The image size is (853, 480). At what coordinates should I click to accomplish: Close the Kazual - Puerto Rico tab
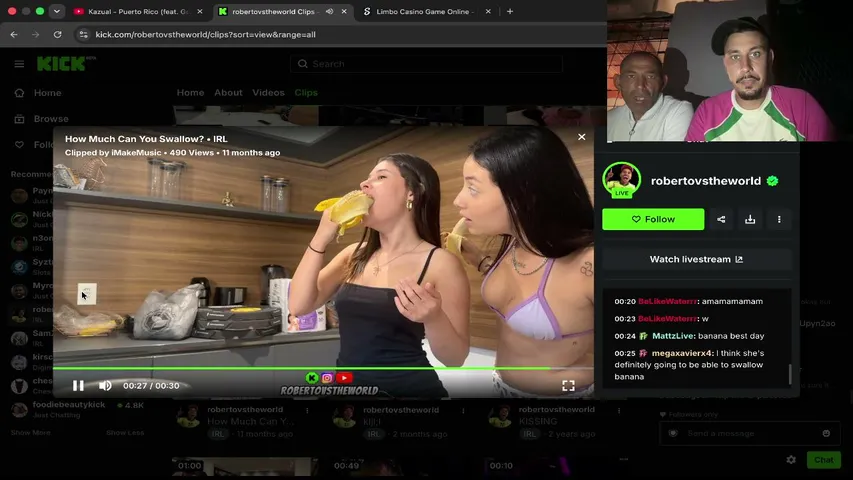click(200, 11)
